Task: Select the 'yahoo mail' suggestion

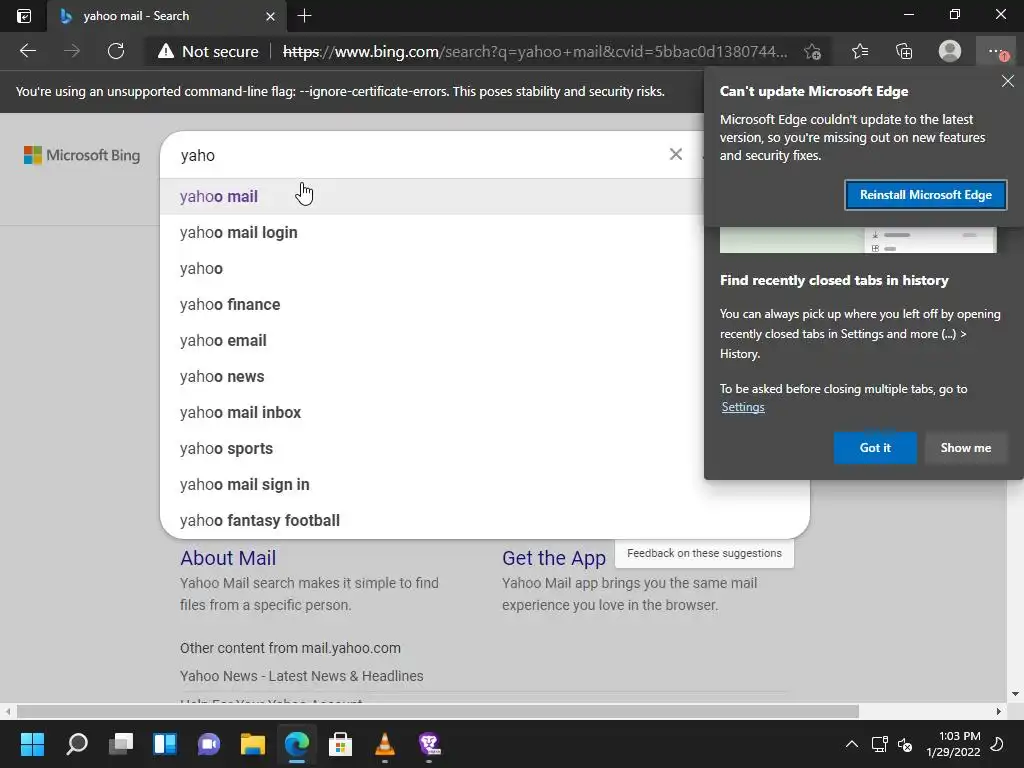Action: pos(431,197)
